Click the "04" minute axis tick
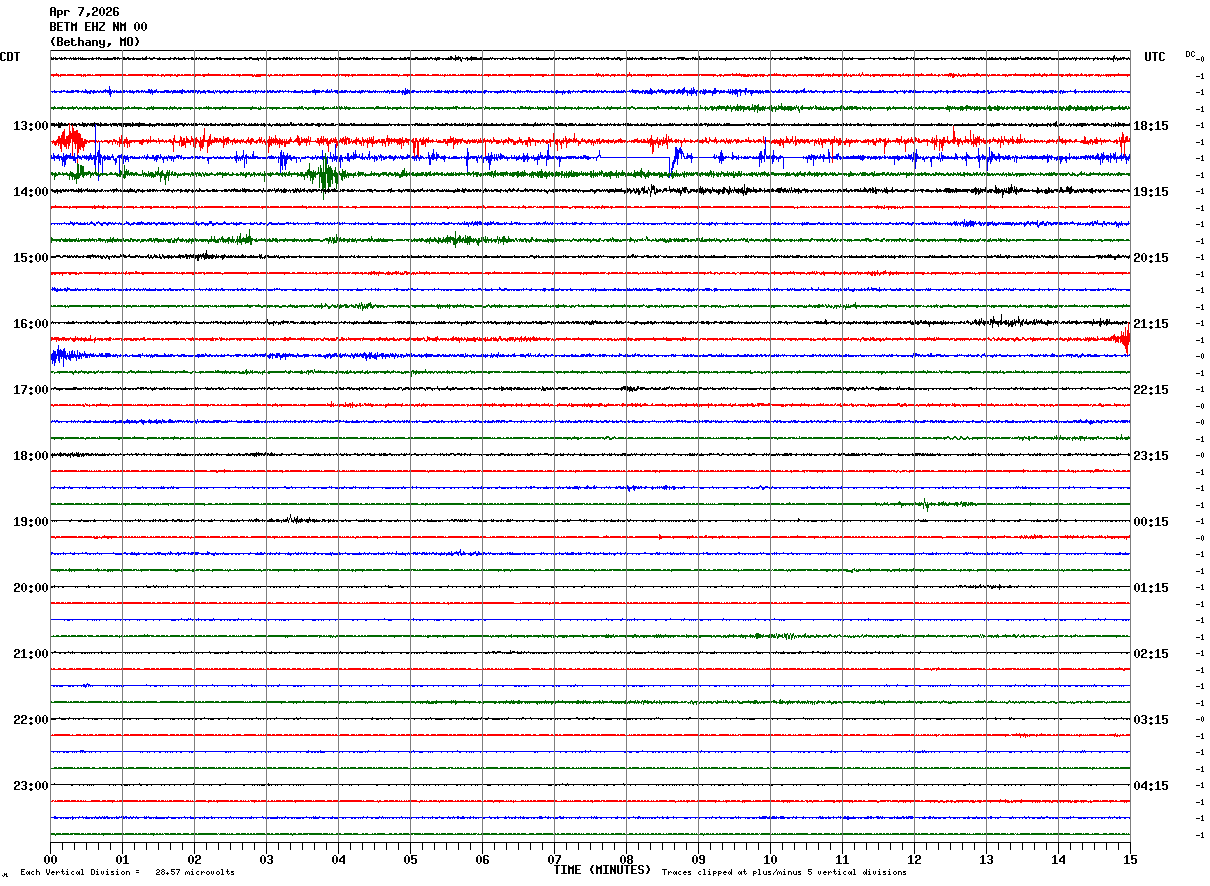 (x=338, y=859)
